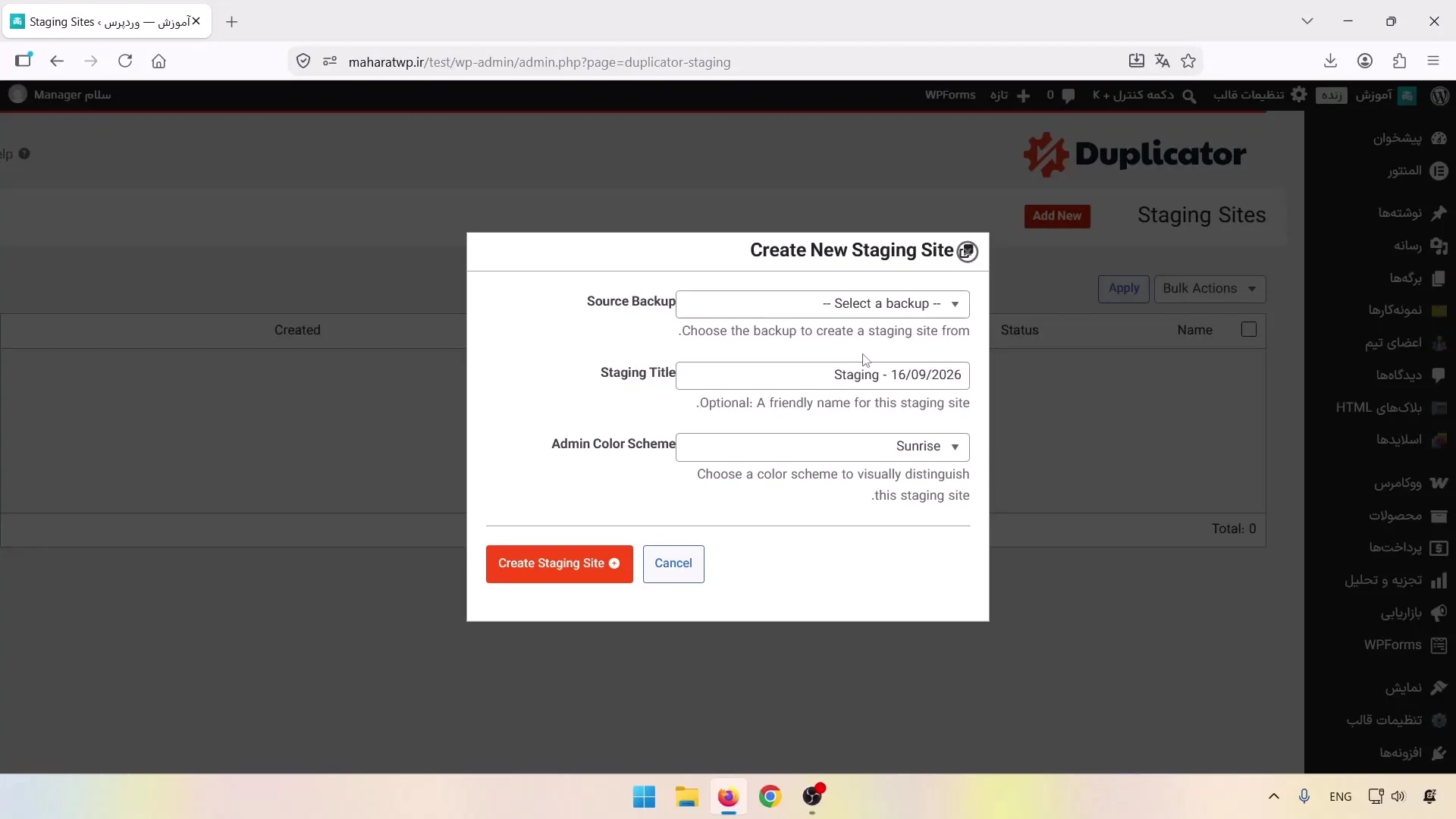Image resolution: width=1456 pixels, height=819 pixels.
Task: Close dialog using the icon beside title
Action: pyautogui.click(x=967, y=252)
